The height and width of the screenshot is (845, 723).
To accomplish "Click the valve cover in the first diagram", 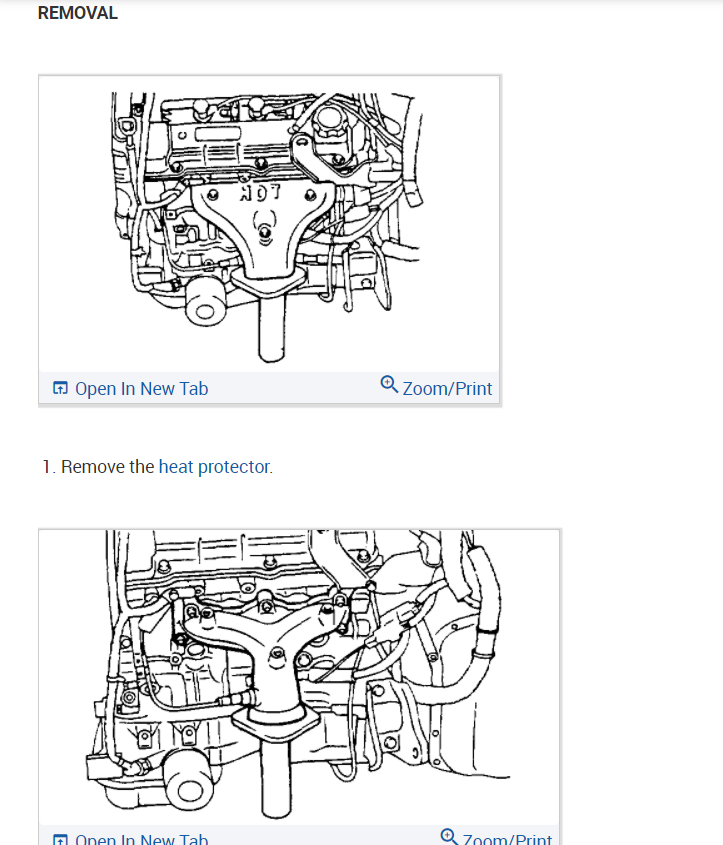I will pos(232,141).
